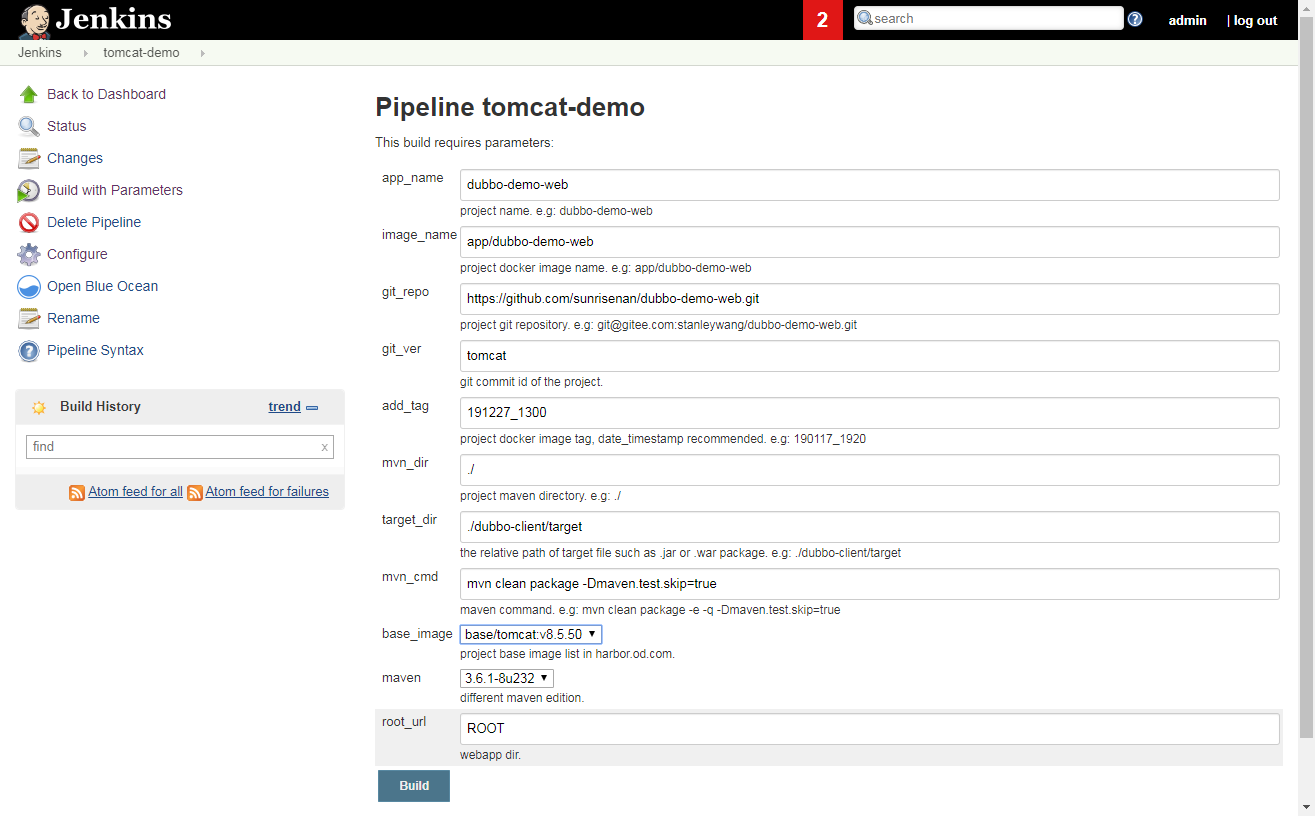Screen dimensions: 1315x816
Task: Click the Pipeline Syntax question mark icon
Action: coord(28,350)
